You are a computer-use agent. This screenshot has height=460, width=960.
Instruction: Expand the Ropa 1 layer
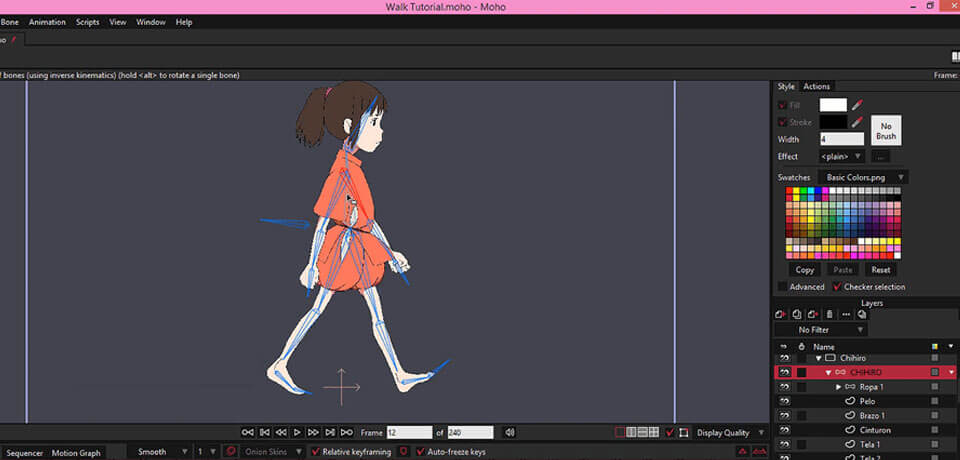(x=839, y=387)
